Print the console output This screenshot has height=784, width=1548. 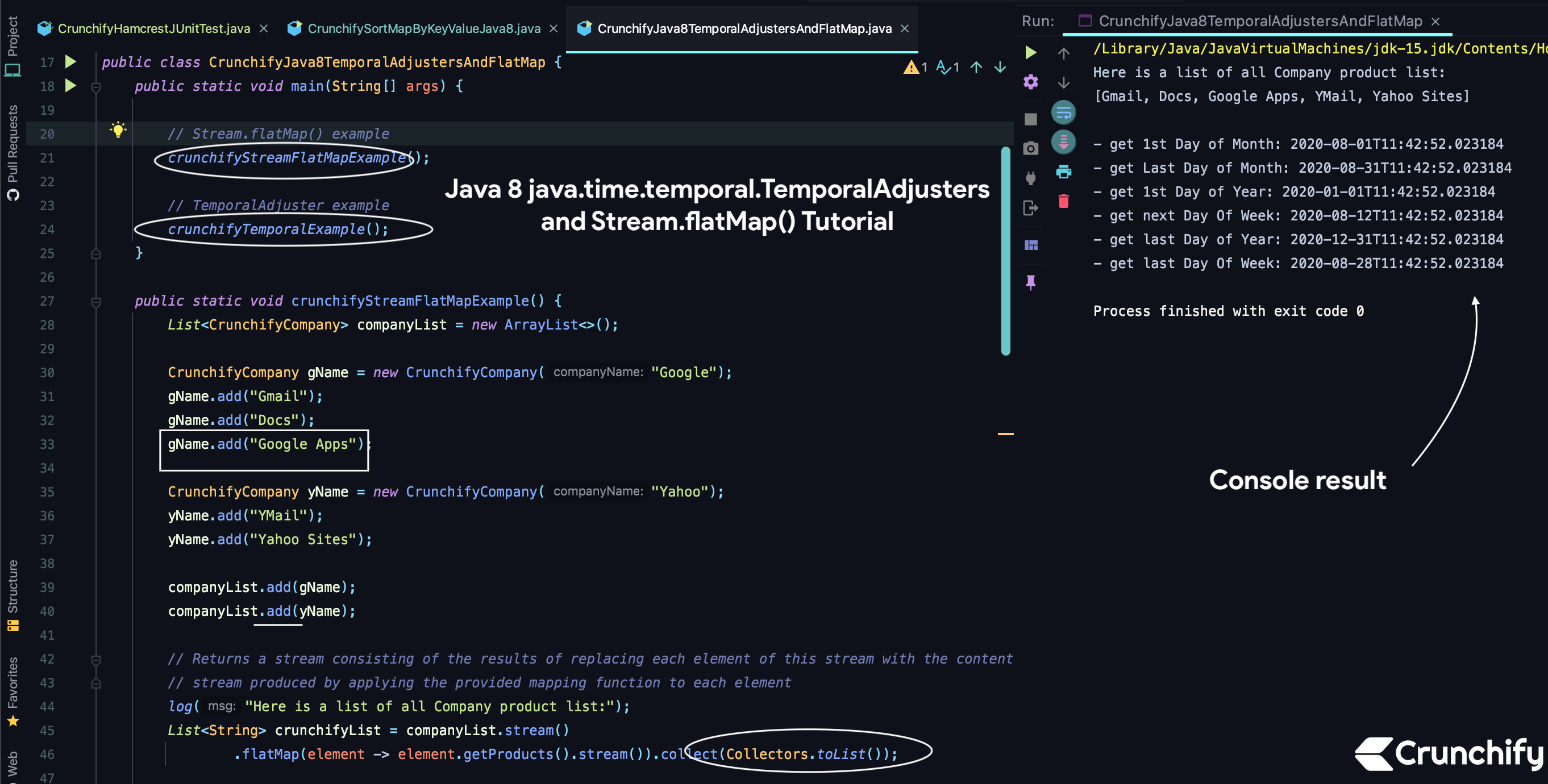[x=1064, y=172]
